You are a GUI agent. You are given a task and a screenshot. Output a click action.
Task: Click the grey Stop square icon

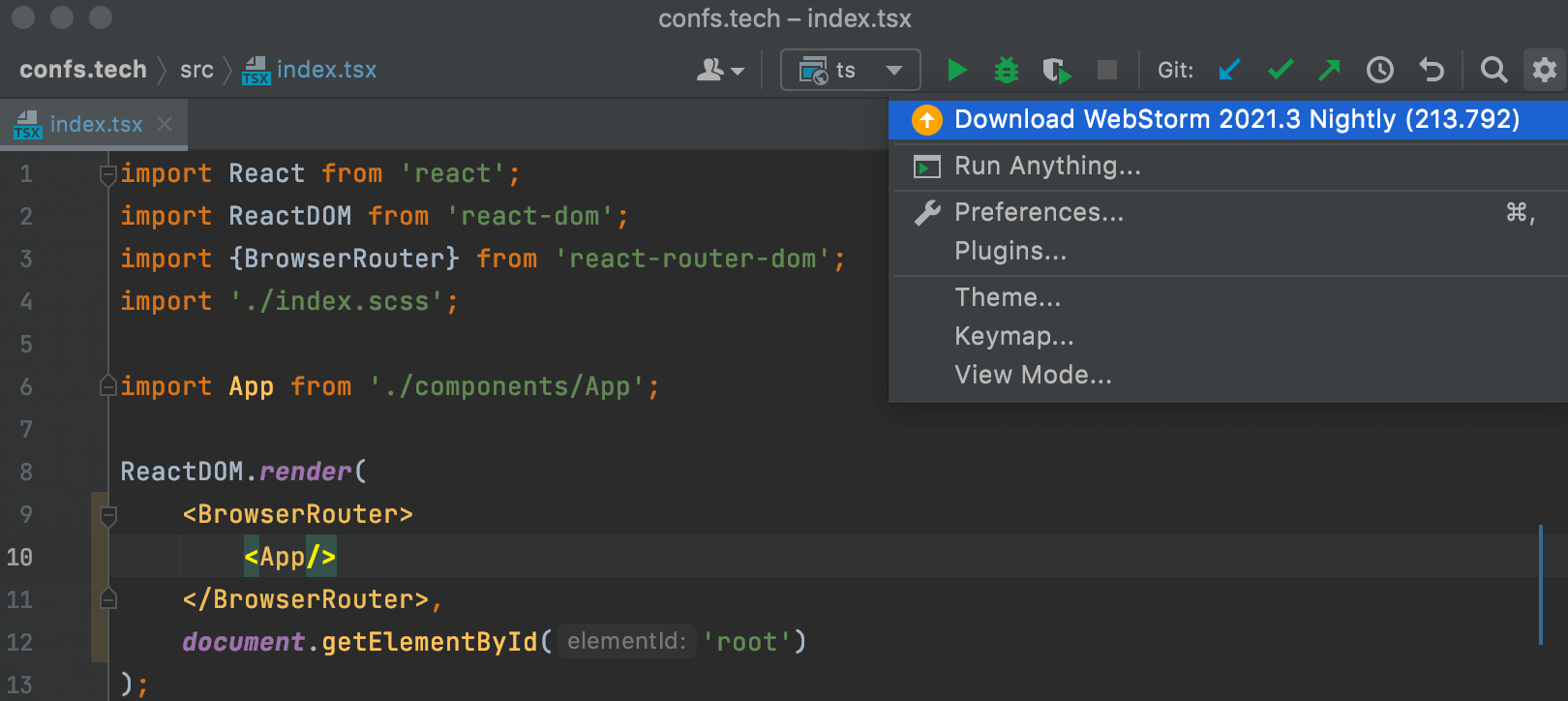(x=1107, y=70)
